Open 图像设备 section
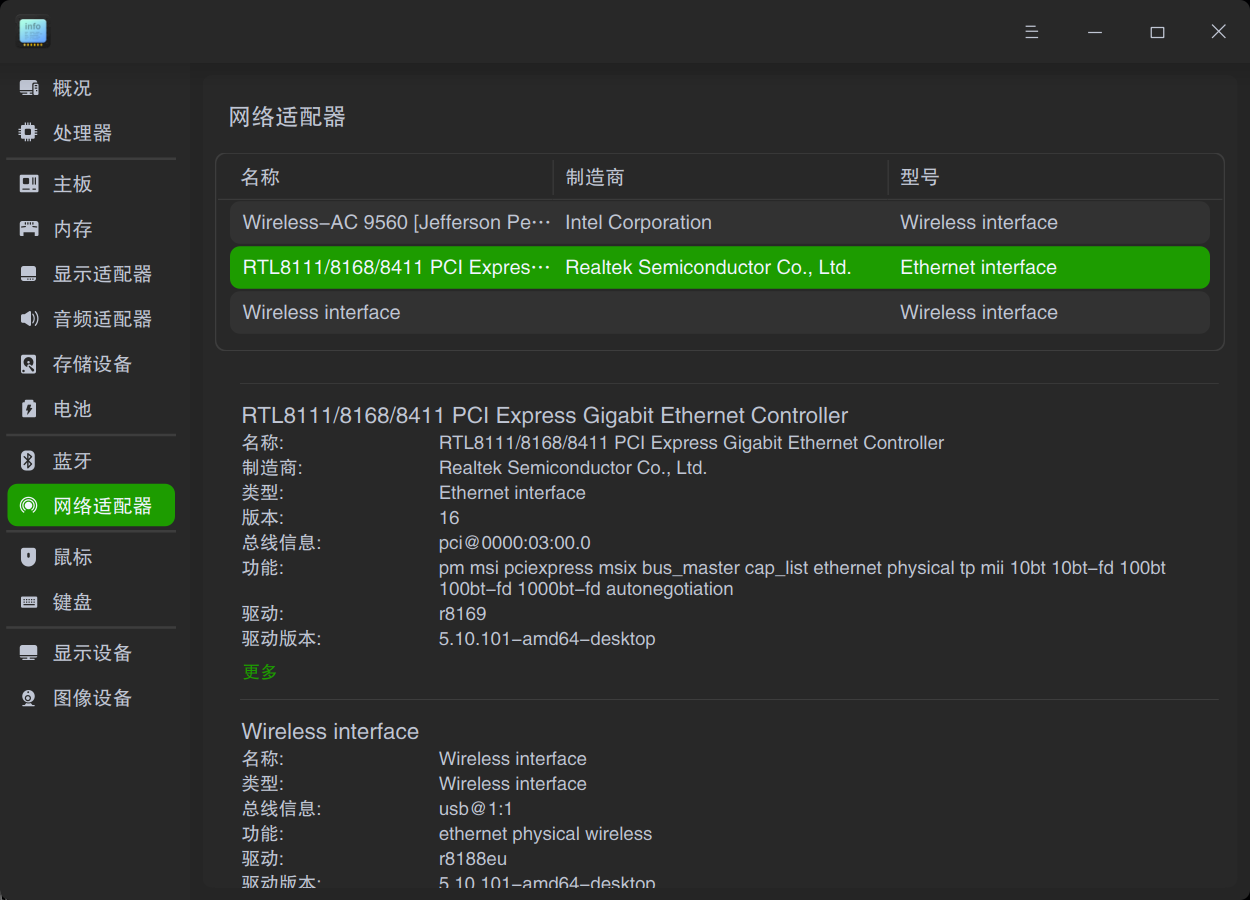 [91, 698]
